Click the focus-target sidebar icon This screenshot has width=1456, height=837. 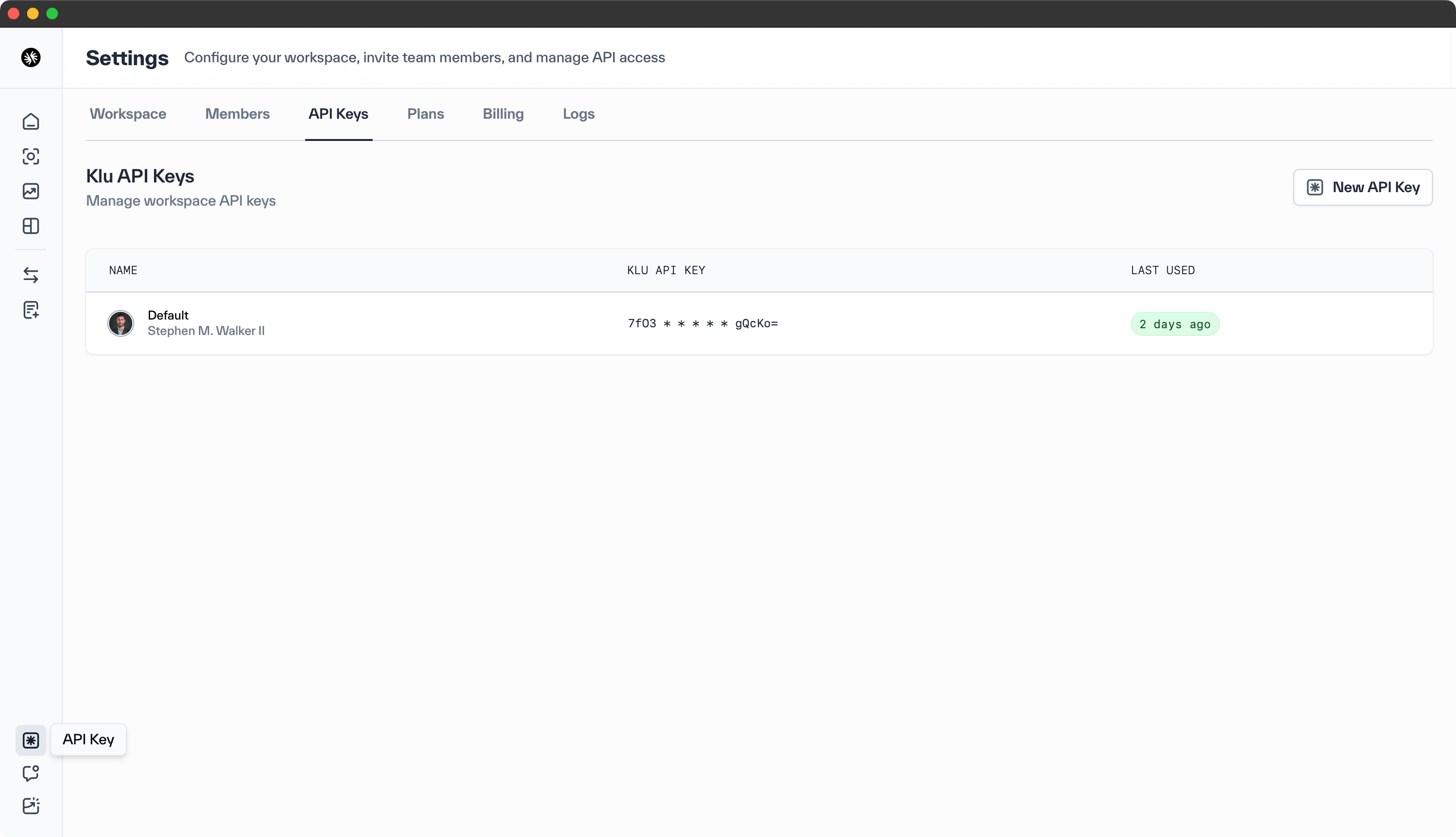point(31,156)
